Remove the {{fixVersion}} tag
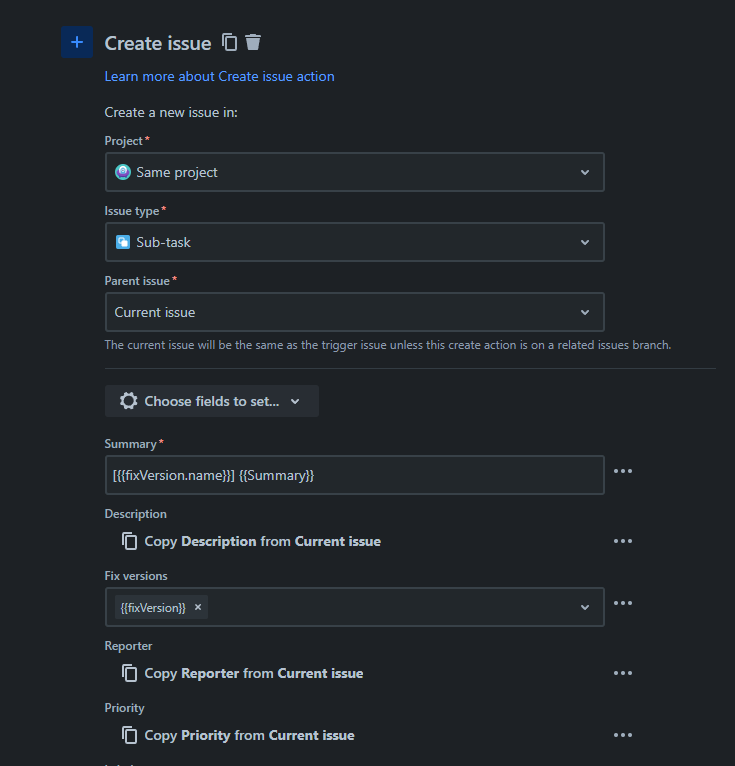 [198, 607]
